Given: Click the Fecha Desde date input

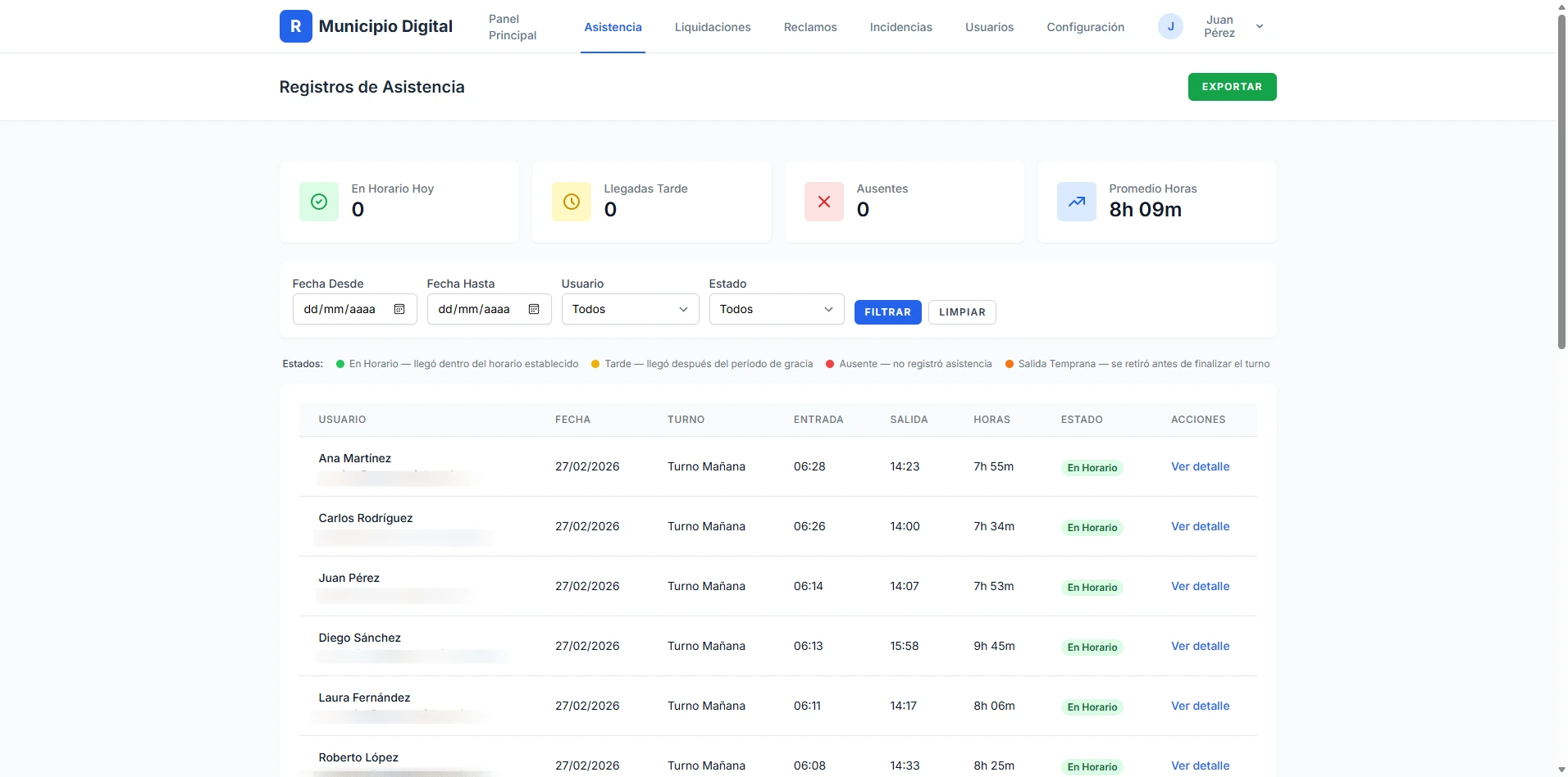Looking at the screenshot, I should click(354, 309).
